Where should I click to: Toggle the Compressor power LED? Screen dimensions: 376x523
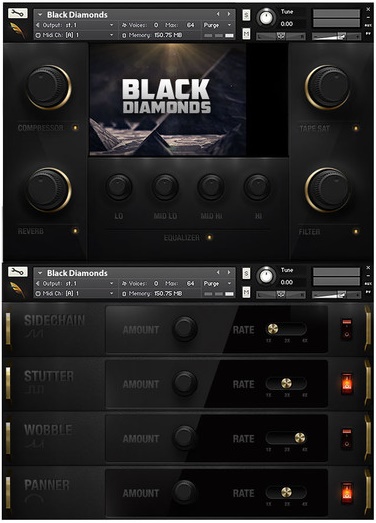coord(75,128)
